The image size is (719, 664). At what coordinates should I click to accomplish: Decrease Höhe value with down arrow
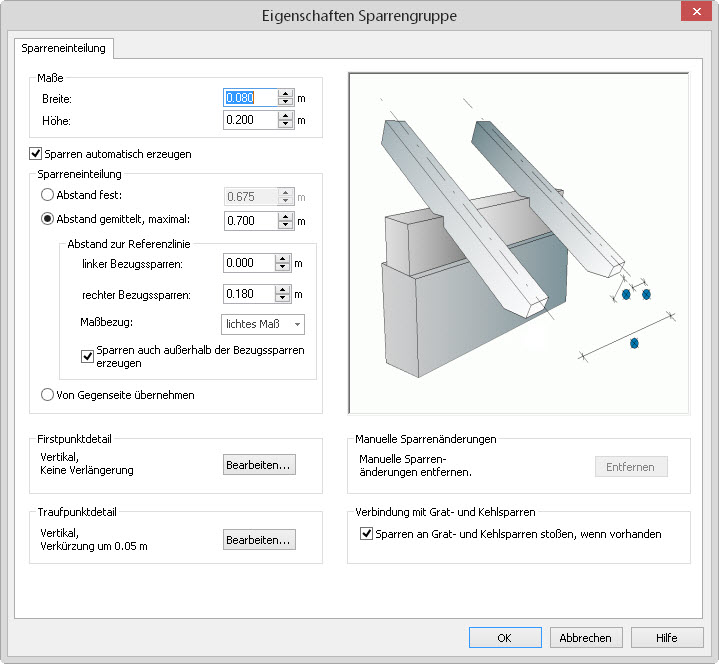click(285, 124)
